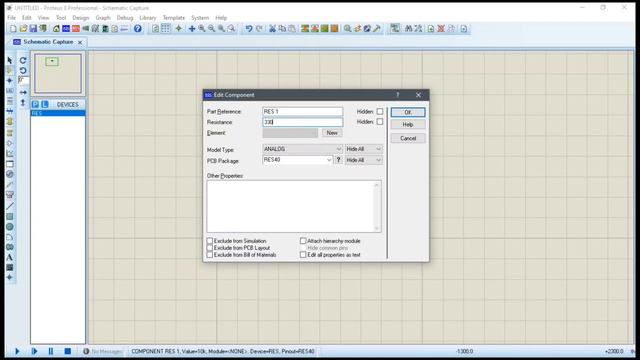Click Cancel in Edit Component dialog
The width and height of the screenshot is (640, 360).
click(408, 138)
